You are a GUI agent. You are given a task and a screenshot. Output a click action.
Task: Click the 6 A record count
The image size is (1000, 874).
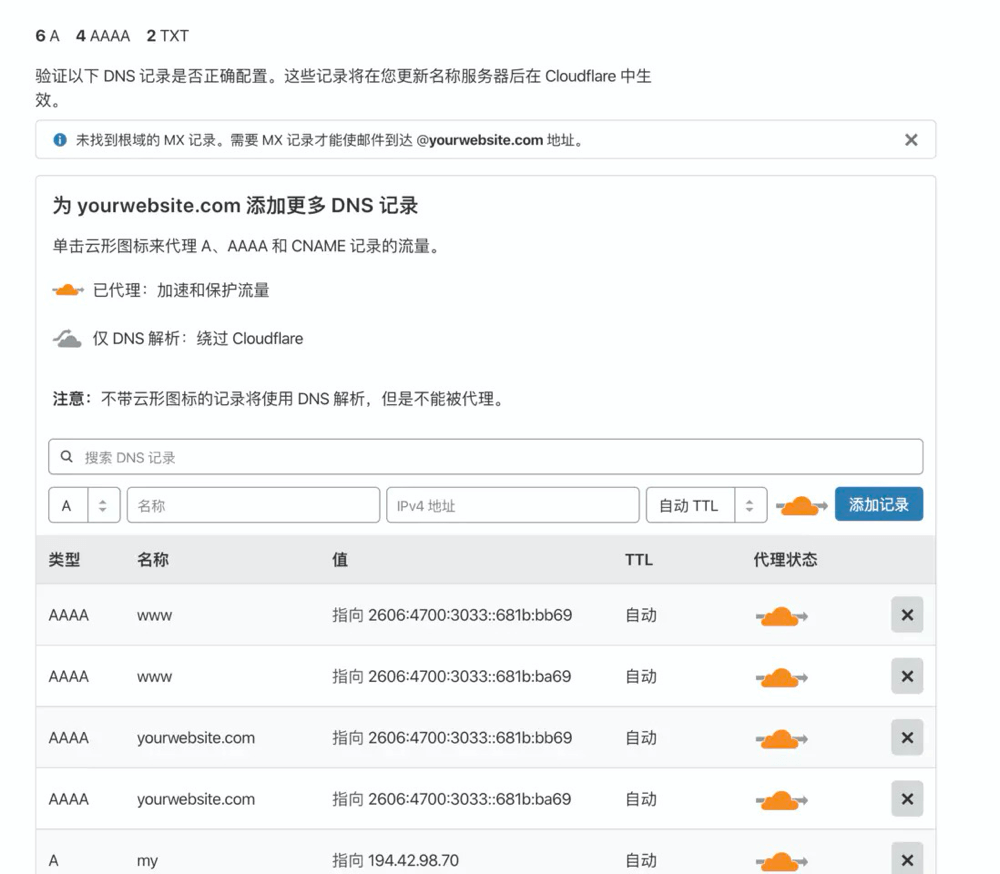point(48,36)
